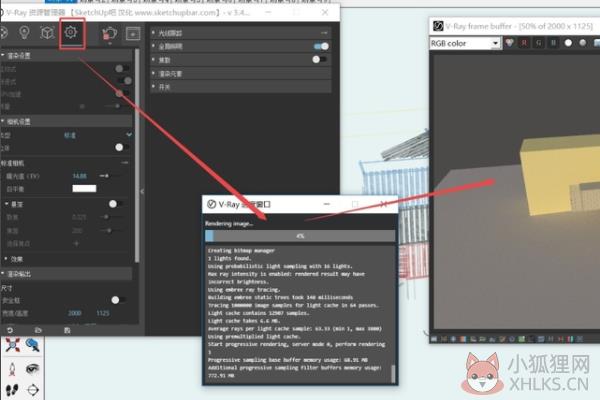Click exposure value 14.88 field
This screenshot has width=600, height=400.
[x=80, y=176]
